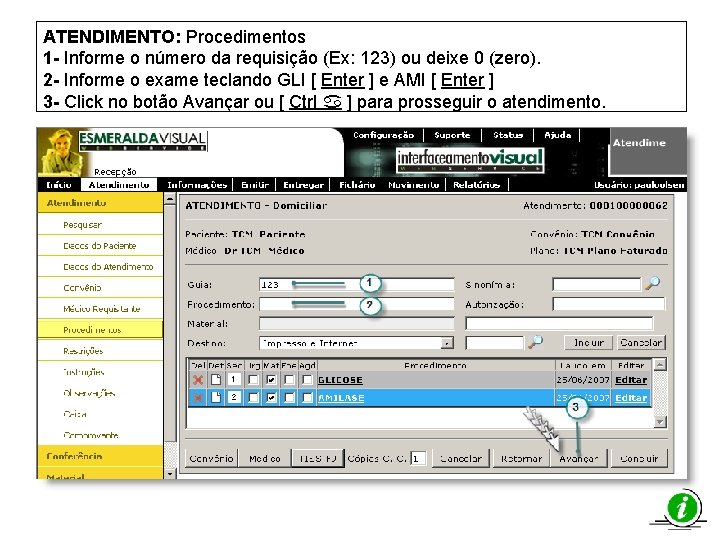The height and width of the screenshot is (540, 720).
Task: Click Cancelar button beside Incluir
Action: 641,343
